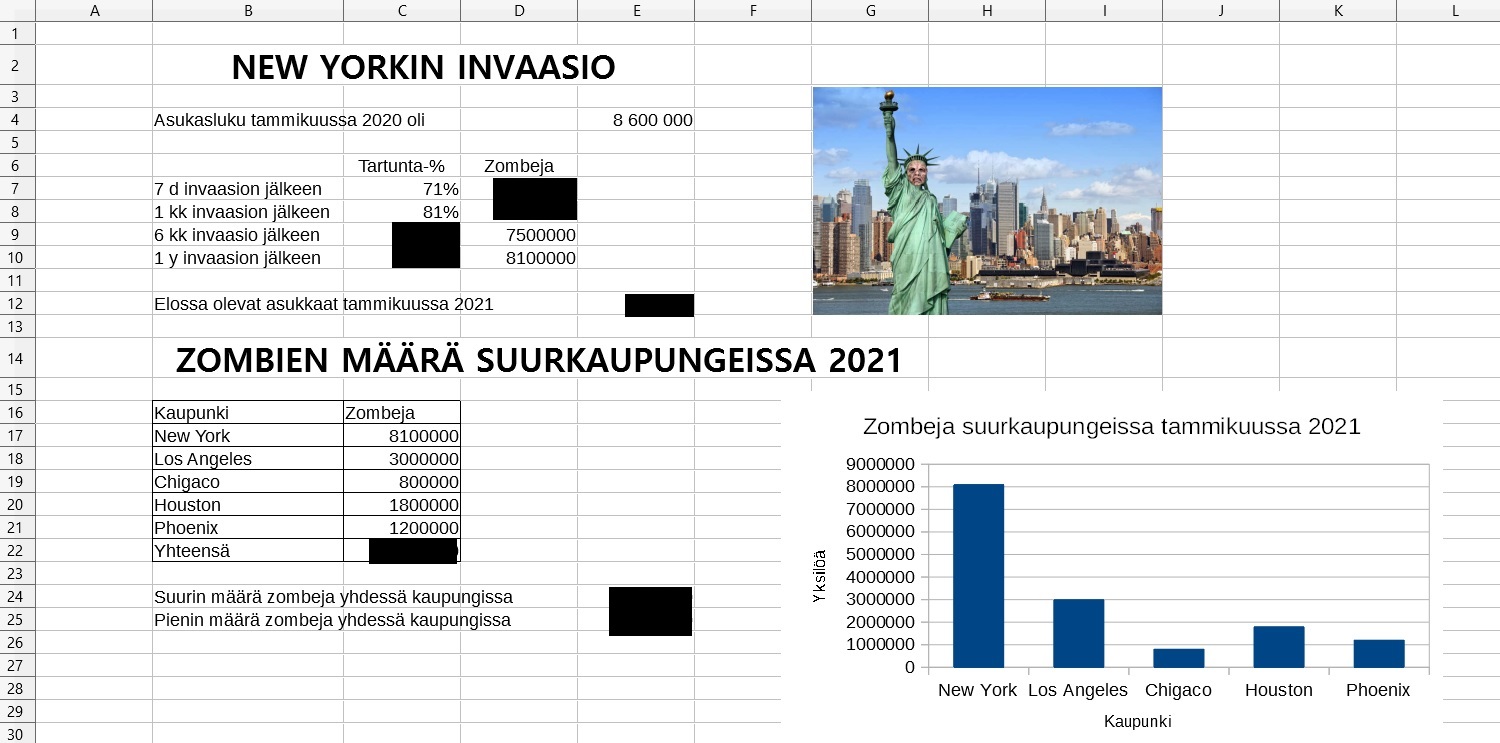
Task: Click the chart title Zombeja suurkaupungeissa tammikuussa 2021
Action: coord(1111,426)
